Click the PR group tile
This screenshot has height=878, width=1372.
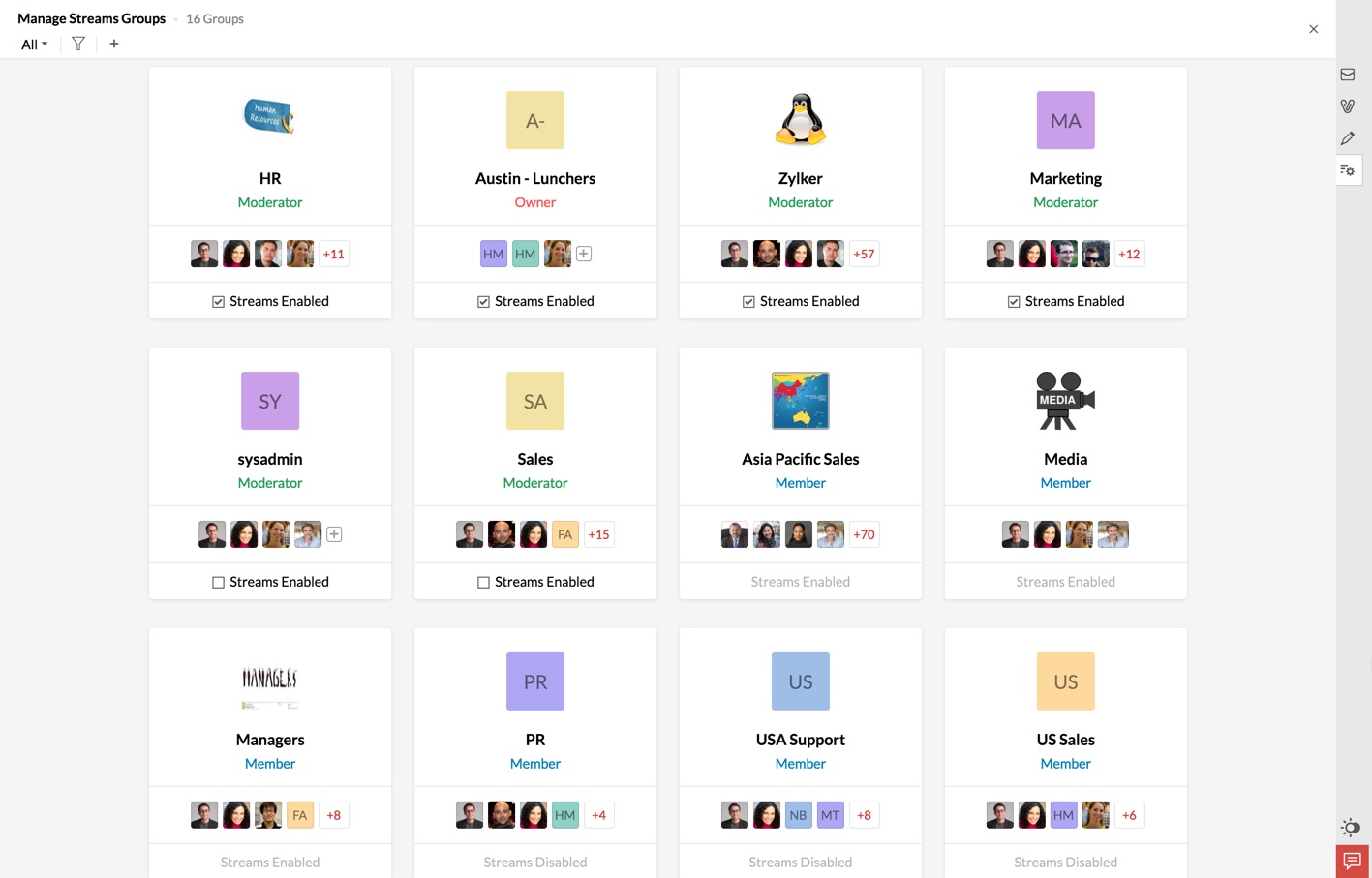pyautogui.click(x=535, y=681)
